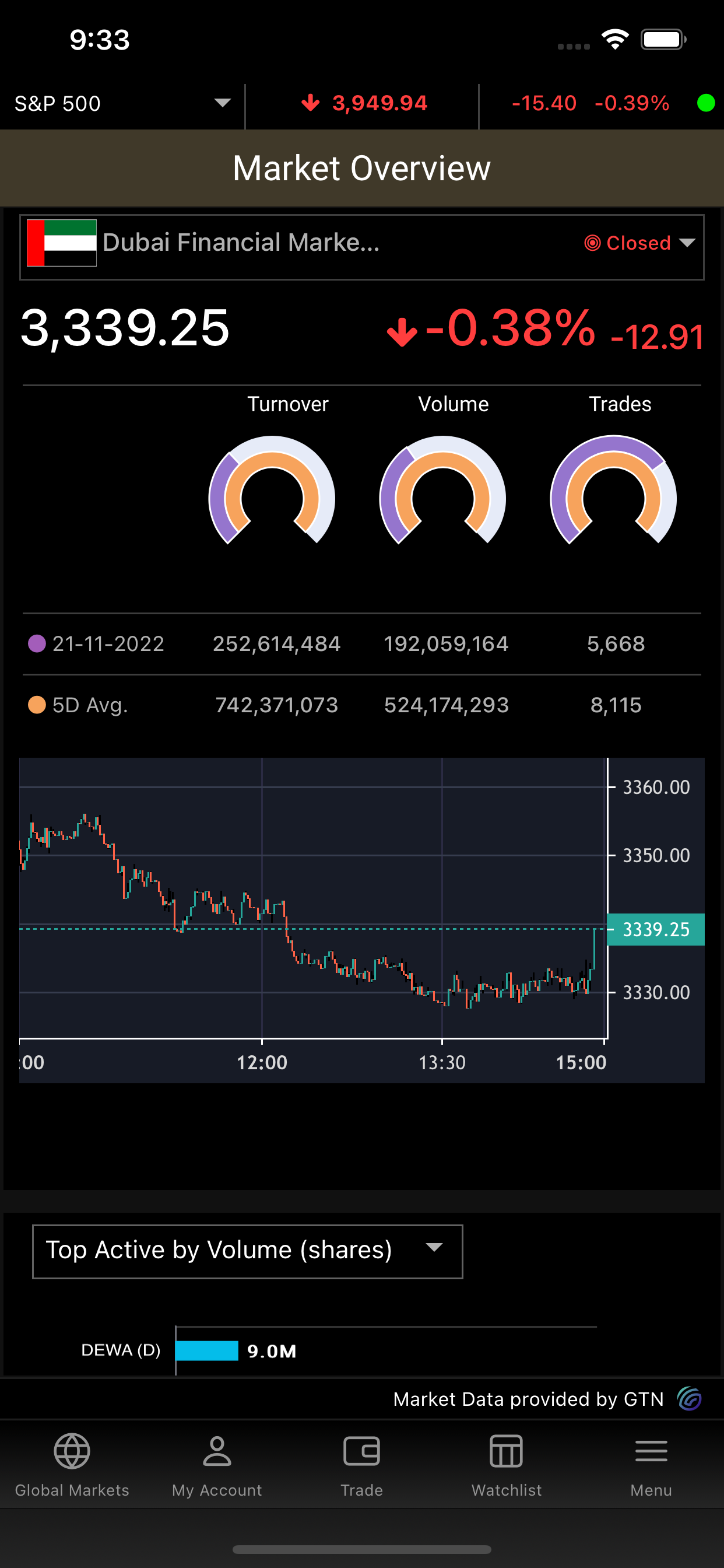The height and width of the screenshot is (1568, 724).
Task: Tap the GTN logo icon
Action: point(690,1399)
